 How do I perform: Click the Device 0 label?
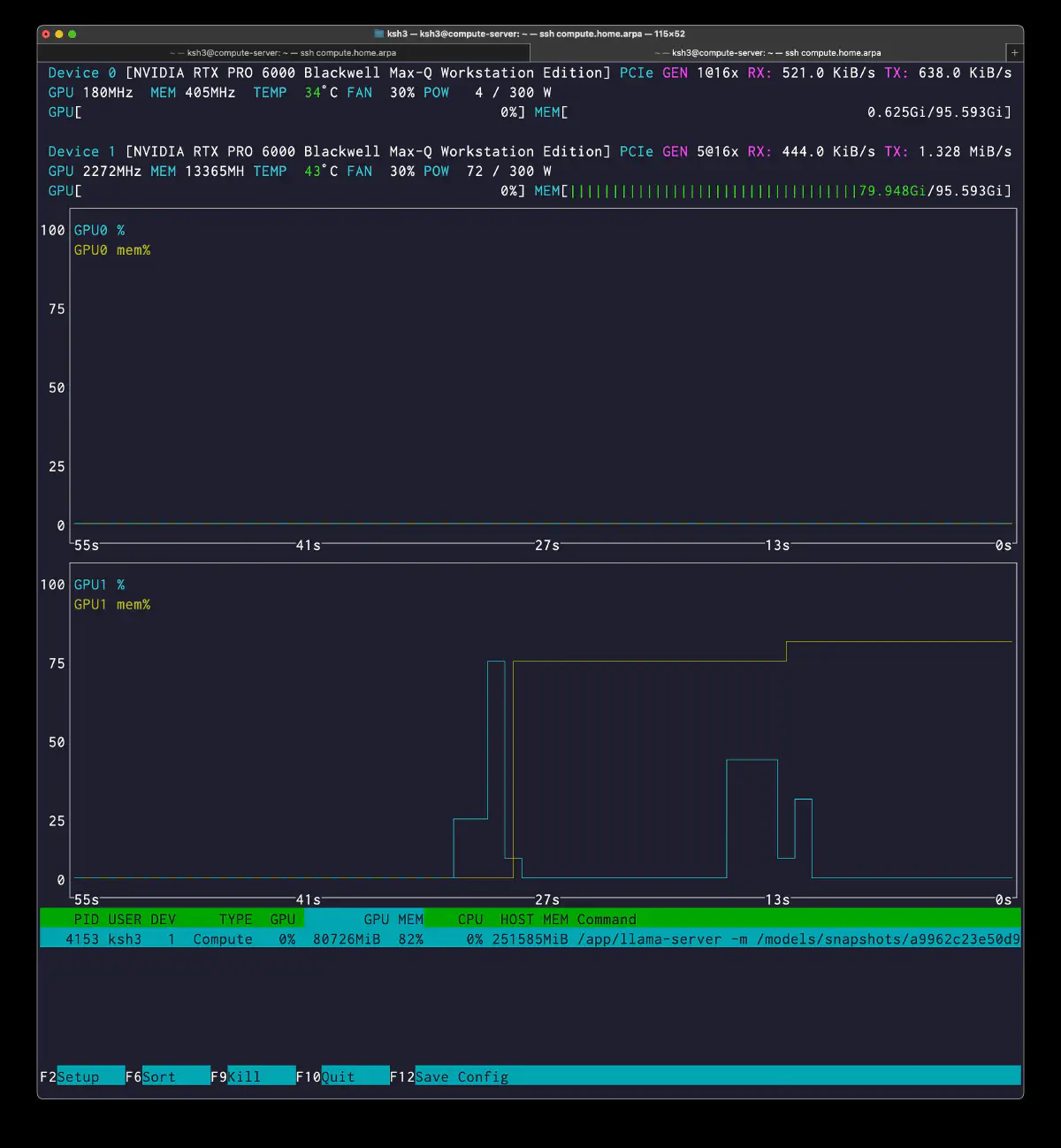[82, 73]
